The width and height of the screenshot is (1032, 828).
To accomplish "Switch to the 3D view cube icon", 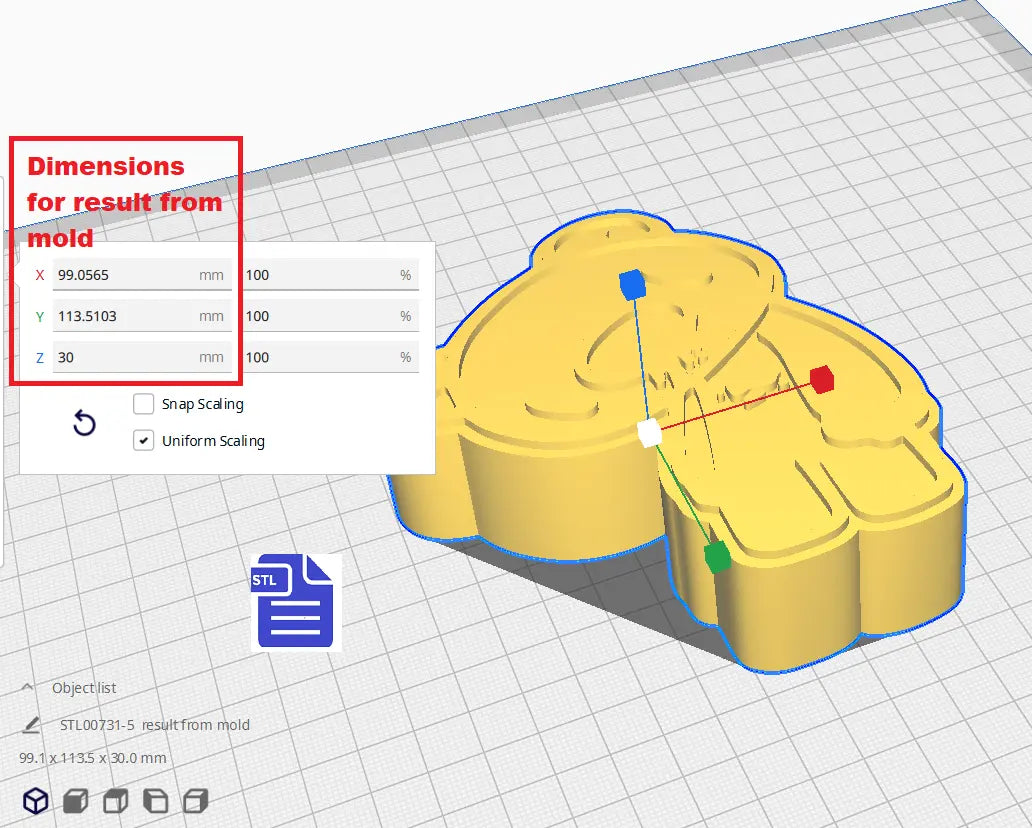I will coord(36,801).
